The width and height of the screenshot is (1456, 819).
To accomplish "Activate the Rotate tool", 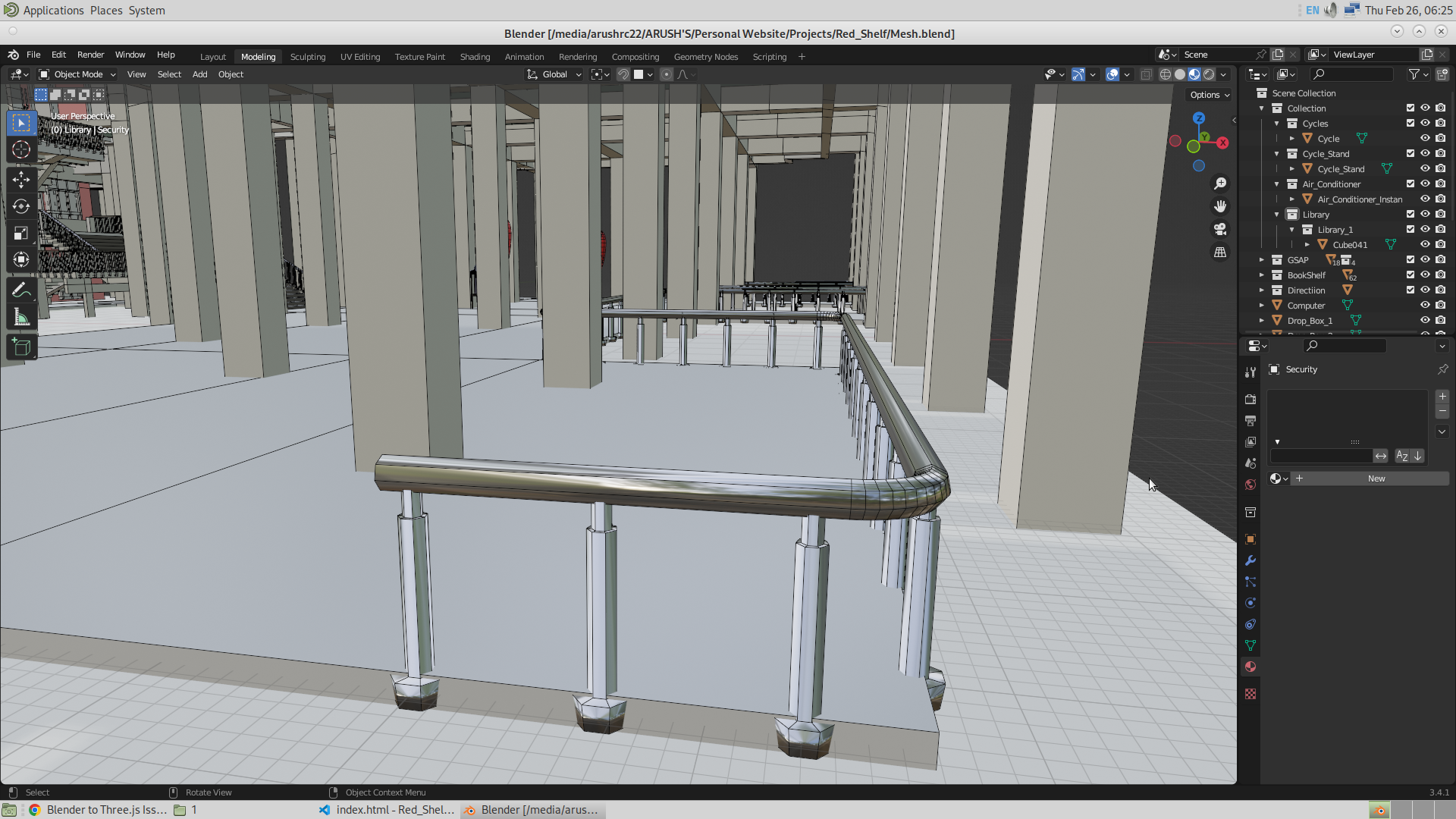I will (x=20, y=206).
